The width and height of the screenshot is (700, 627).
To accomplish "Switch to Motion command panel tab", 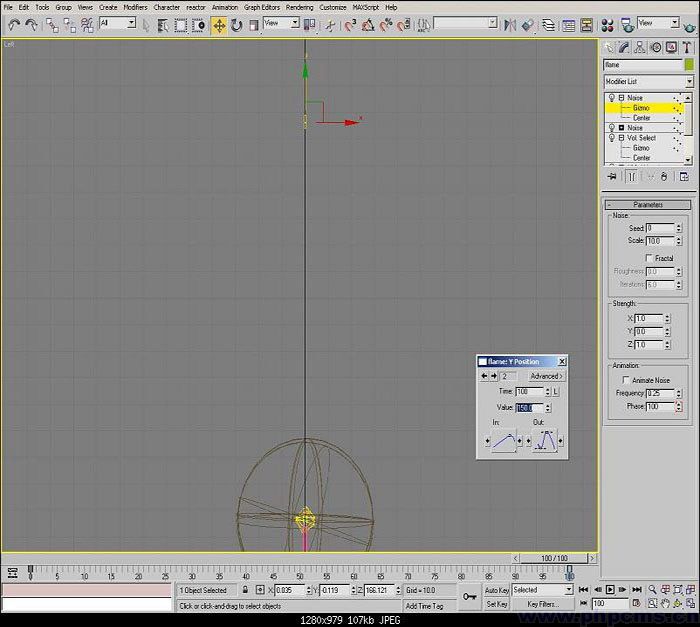I will tap(656, 47).
